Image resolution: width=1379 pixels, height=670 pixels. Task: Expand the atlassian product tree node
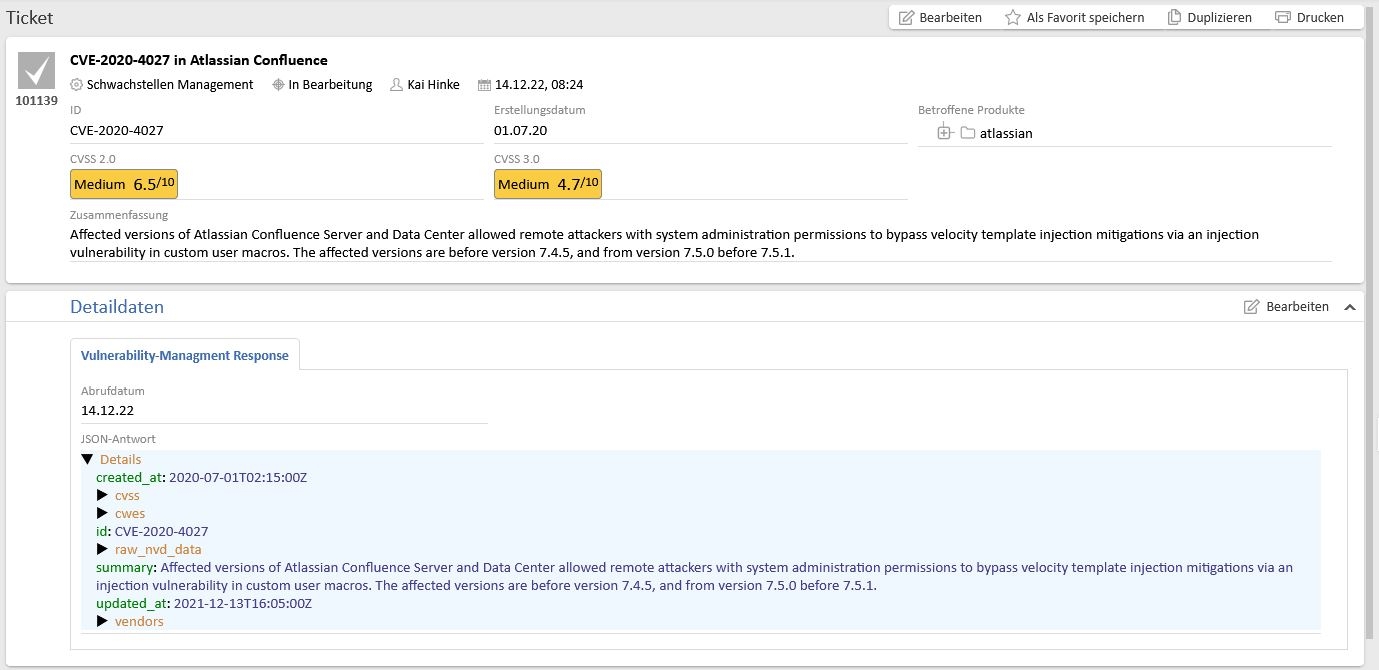[x=944, y=133]
